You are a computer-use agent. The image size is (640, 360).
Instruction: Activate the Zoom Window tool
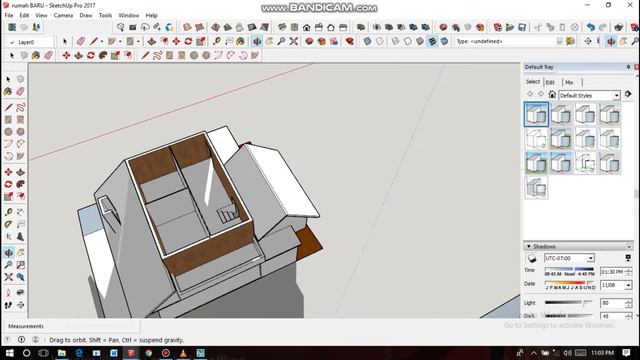tap(20, 265)
